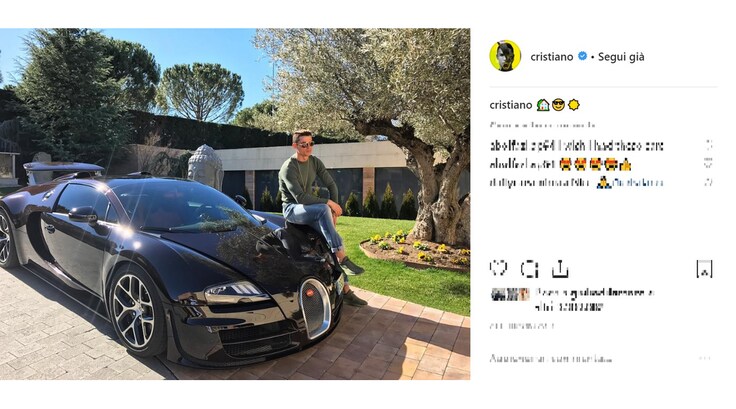Load earlier comments above the first comment

[x=542, y=125]
